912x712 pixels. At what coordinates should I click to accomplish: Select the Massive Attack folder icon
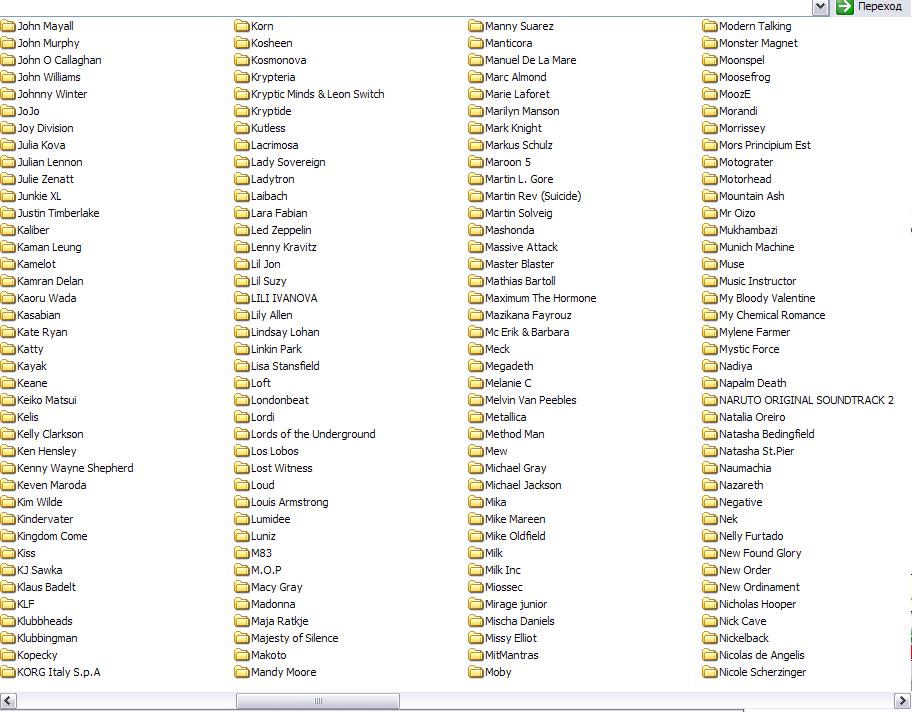(x=476, y=247)
